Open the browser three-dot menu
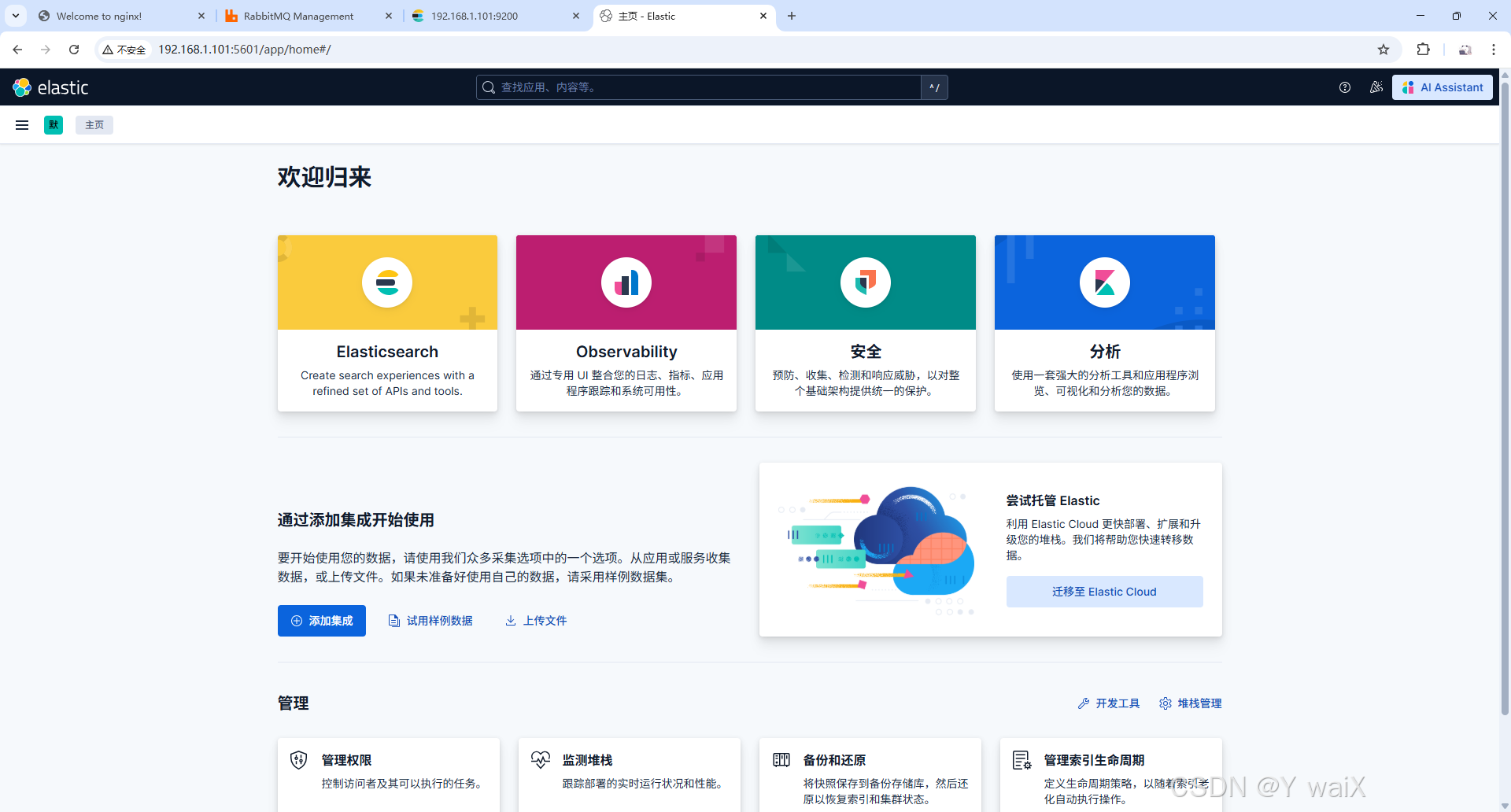 pyautogui.click(x=1494, y=50)
